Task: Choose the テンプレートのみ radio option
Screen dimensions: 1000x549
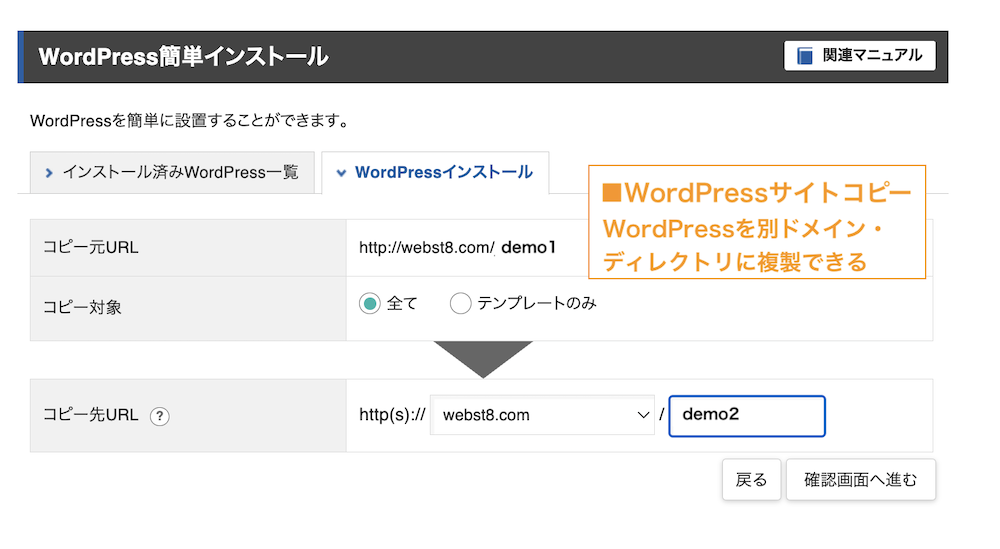Action: point(460,304)
